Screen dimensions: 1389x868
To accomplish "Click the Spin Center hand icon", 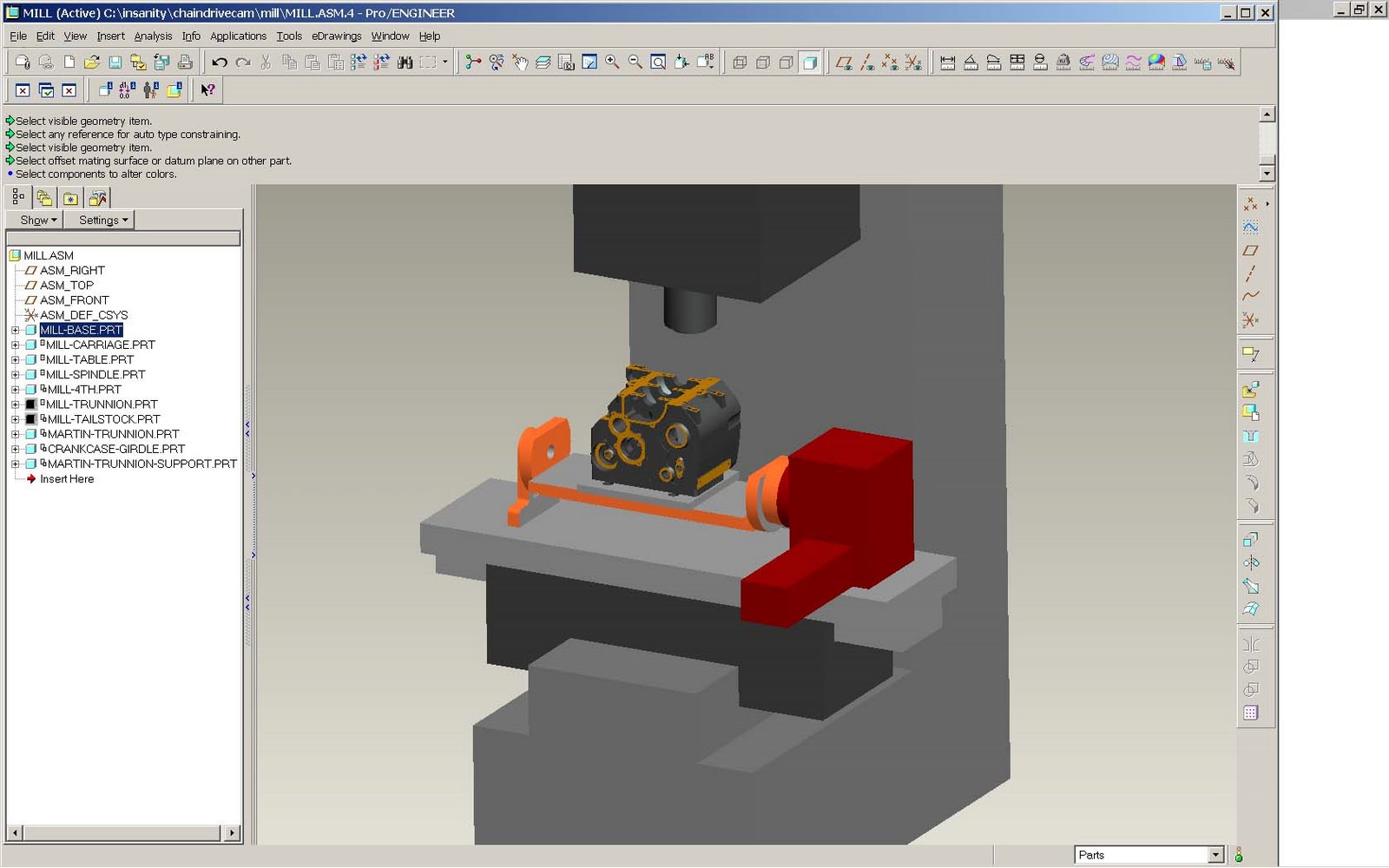I will [x=520, y=62].
